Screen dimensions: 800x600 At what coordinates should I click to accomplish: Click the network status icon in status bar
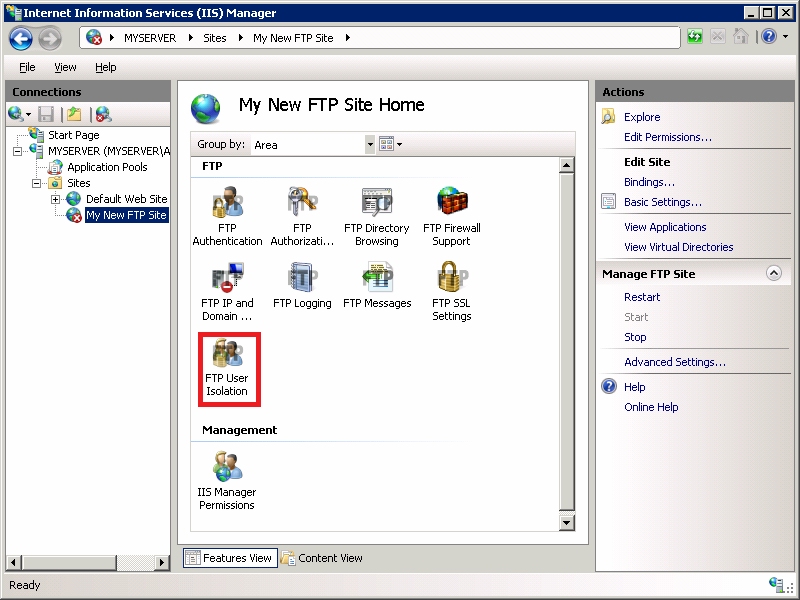point(776,584)
